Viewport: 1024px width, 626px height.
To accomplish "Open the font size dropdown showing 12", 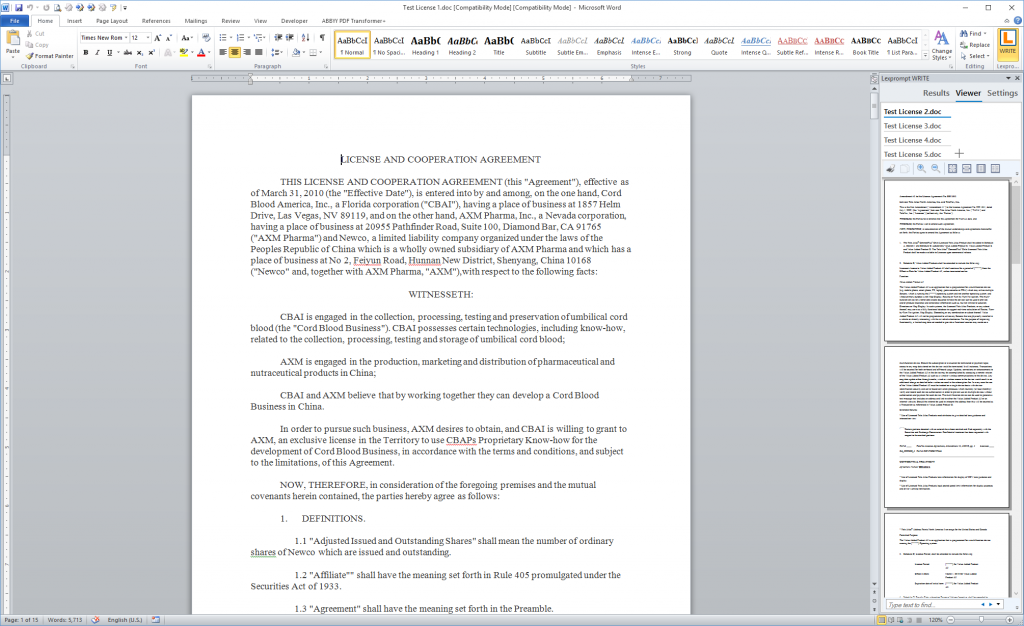I will coord(148,38).
